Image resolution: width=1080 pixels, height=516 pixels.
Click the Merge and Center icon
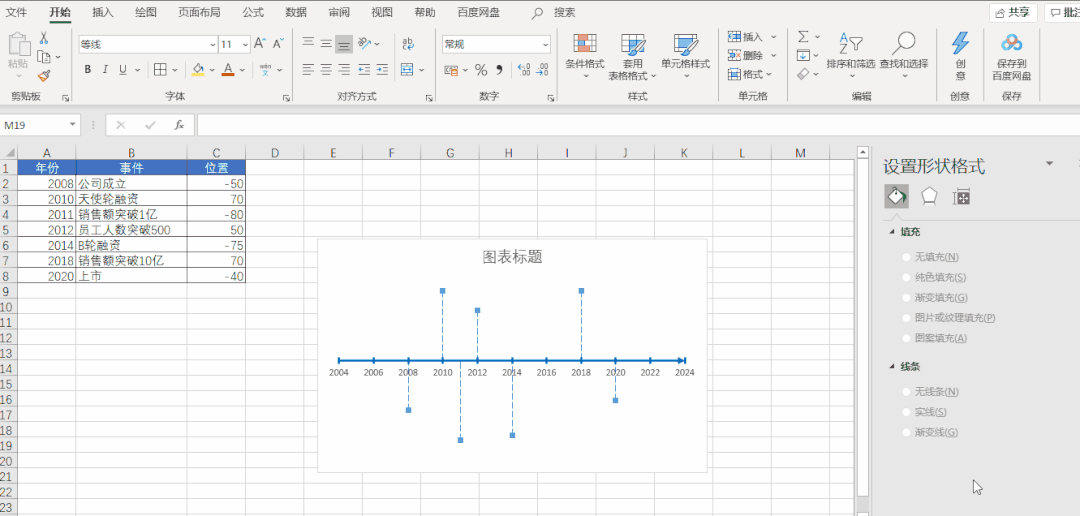point(407,70)
